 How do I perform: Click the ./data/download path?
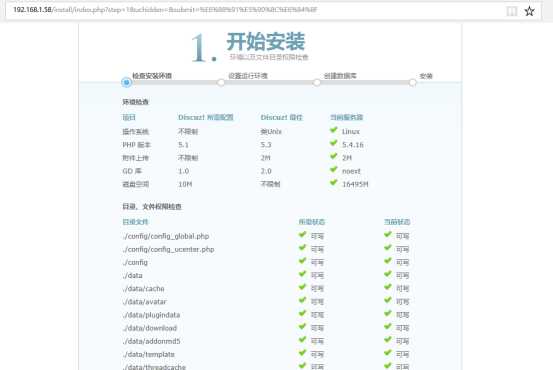click(150, 328)
